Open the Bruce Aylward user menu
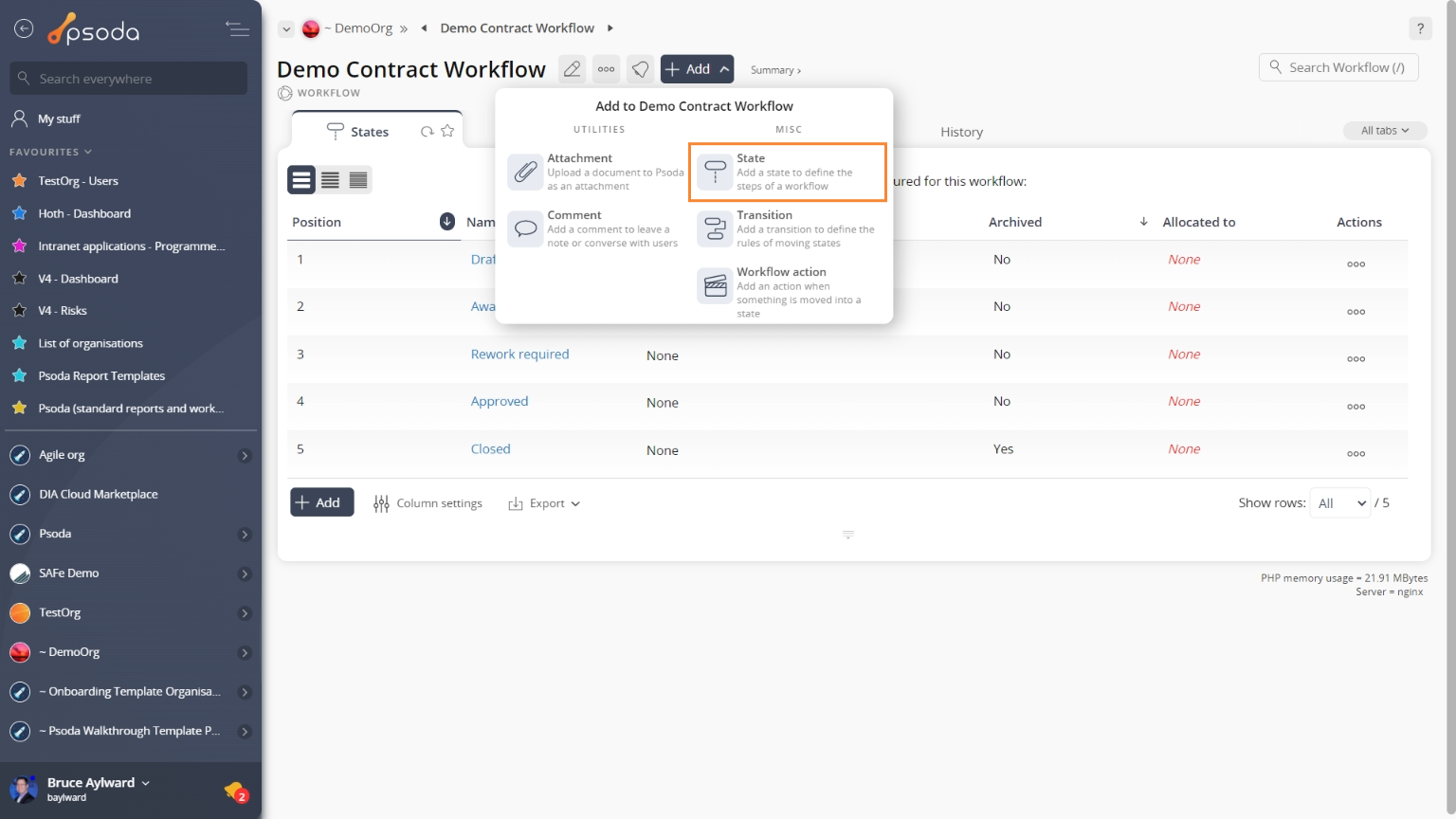This screenshot has width=1456, height=819. click(98, 783)
